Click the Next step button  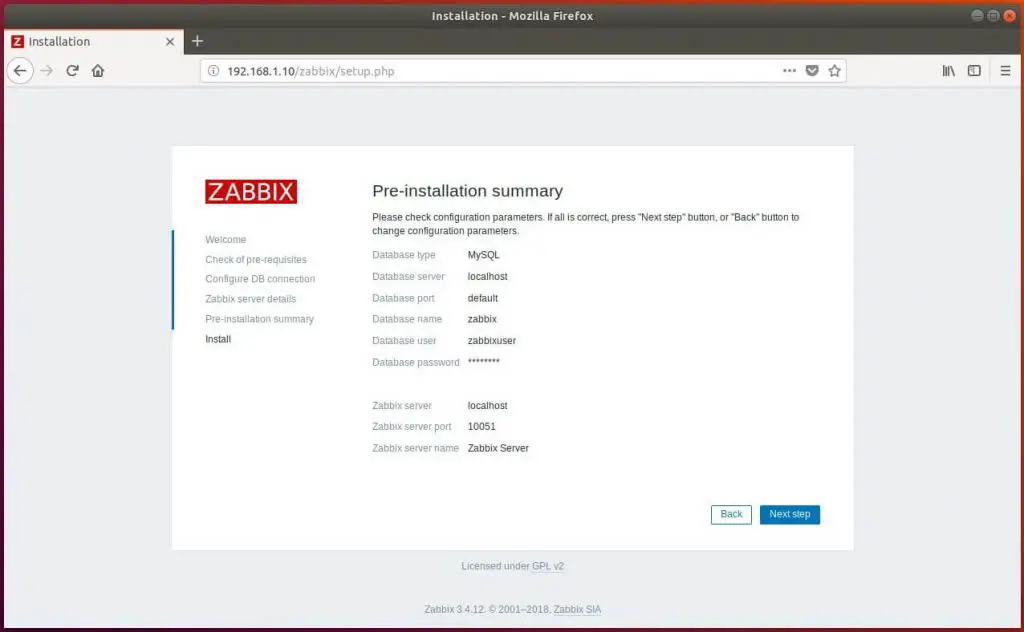click(790, 514)
